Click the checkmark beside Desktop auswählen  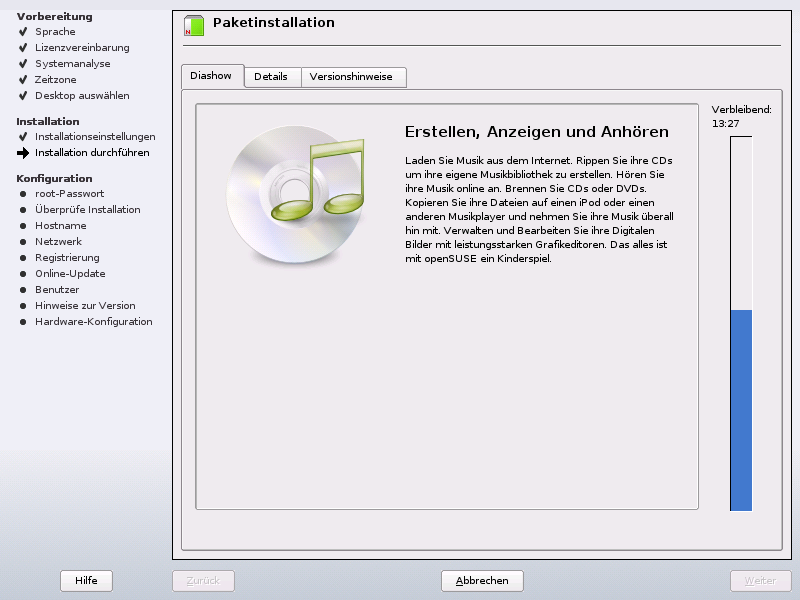[x=23, y=95]
